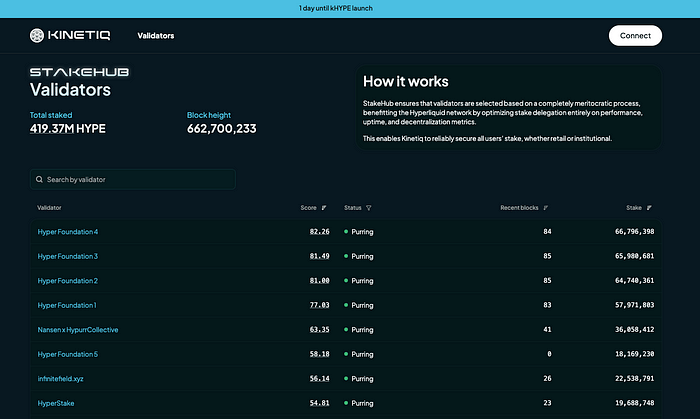Open Hyper Foundation 4 validator
This screenshot has height=419, width=700.
68,232
